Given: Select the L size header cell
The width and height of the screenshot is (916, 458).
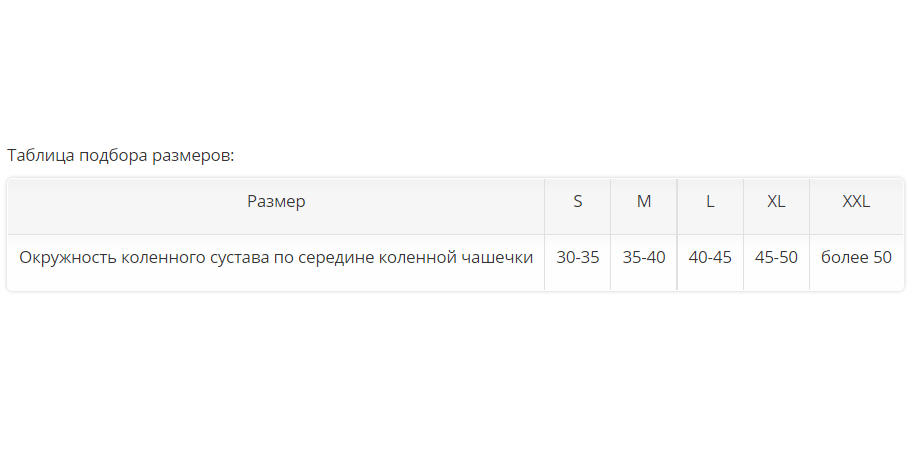Looking at the screenshot, I should 710,202.
